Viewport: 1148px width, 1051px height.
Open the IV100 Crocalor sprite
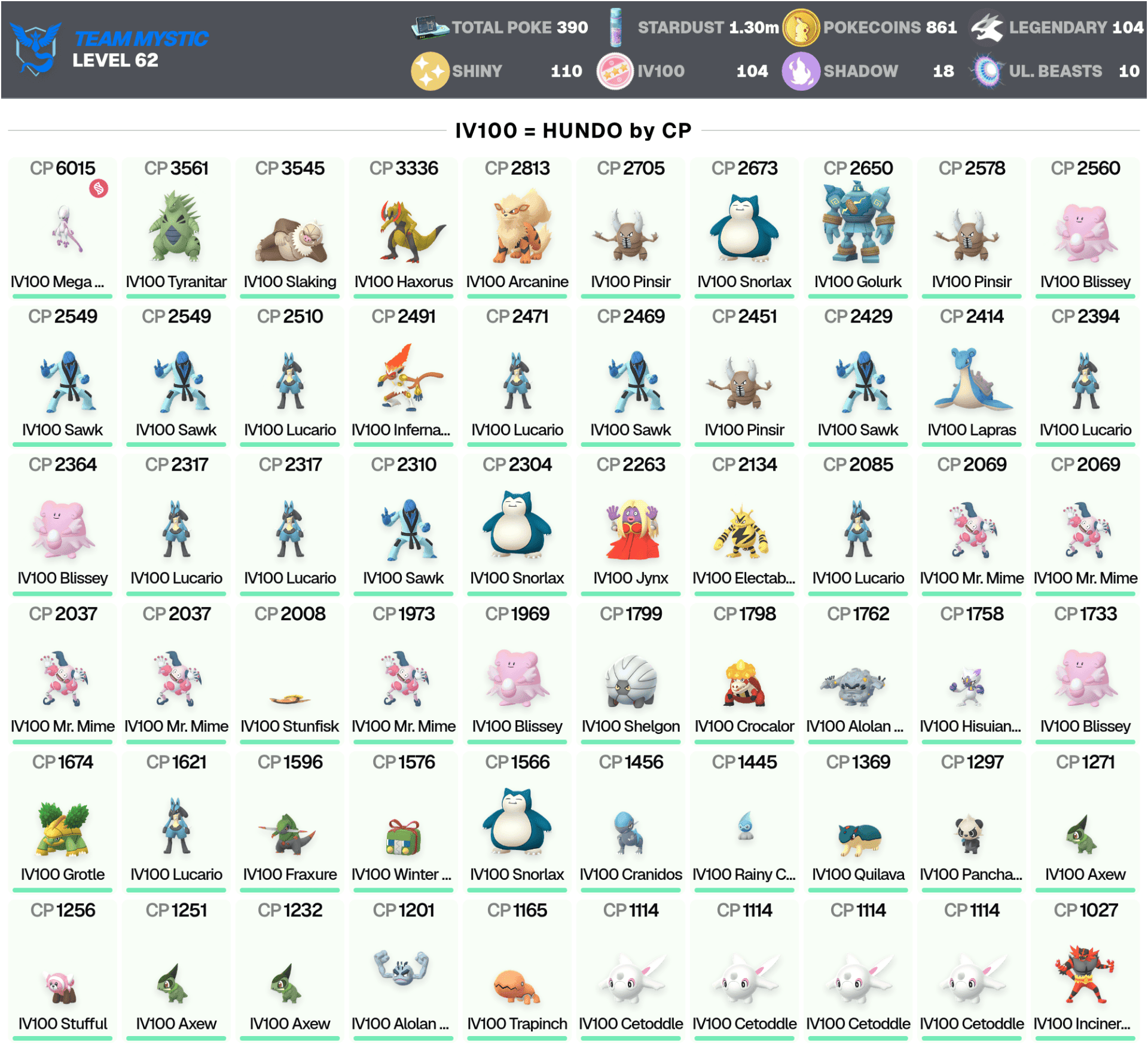point(743,683)
